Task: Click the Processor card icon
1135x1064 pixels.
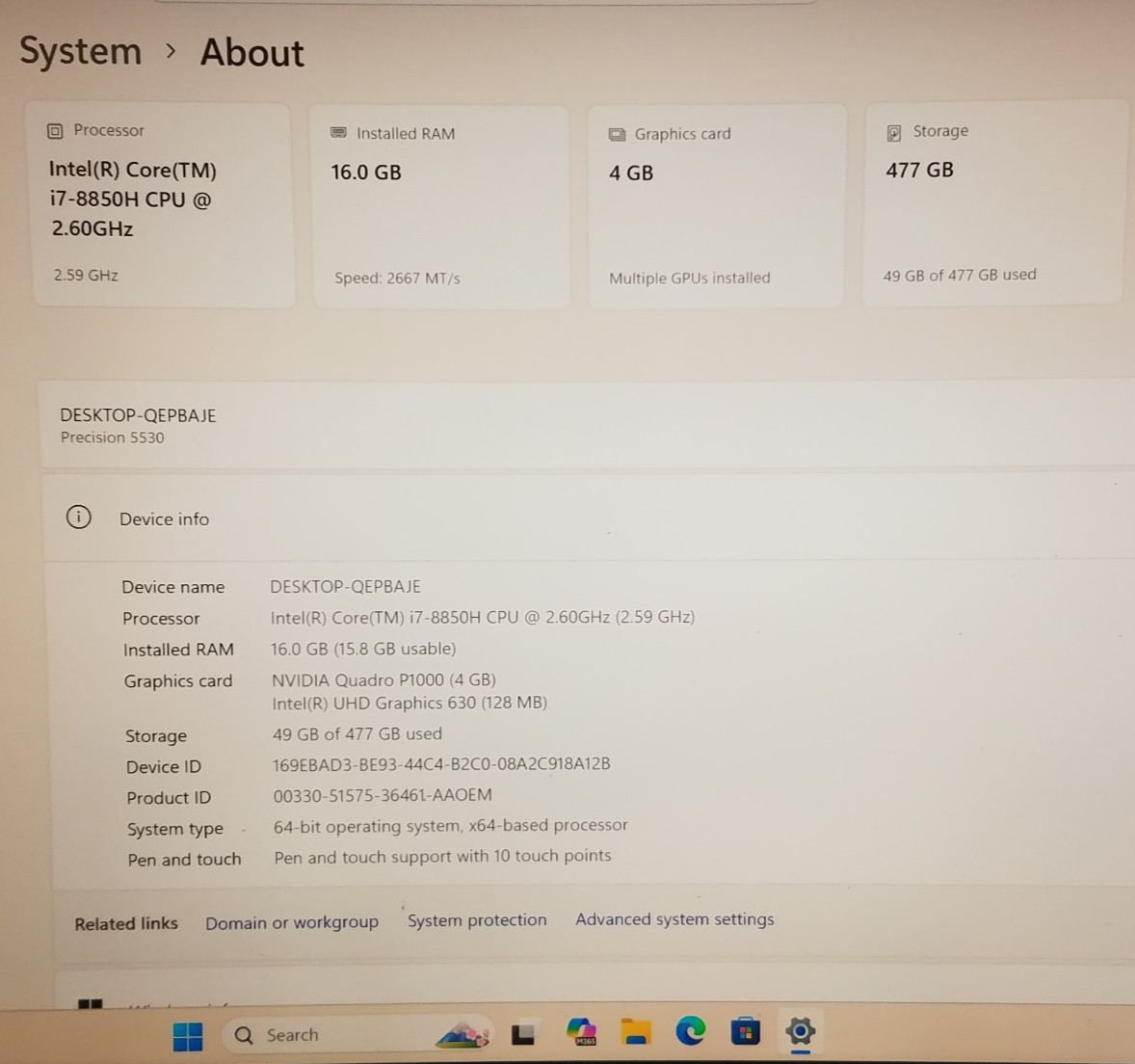Action: (55, 131)
